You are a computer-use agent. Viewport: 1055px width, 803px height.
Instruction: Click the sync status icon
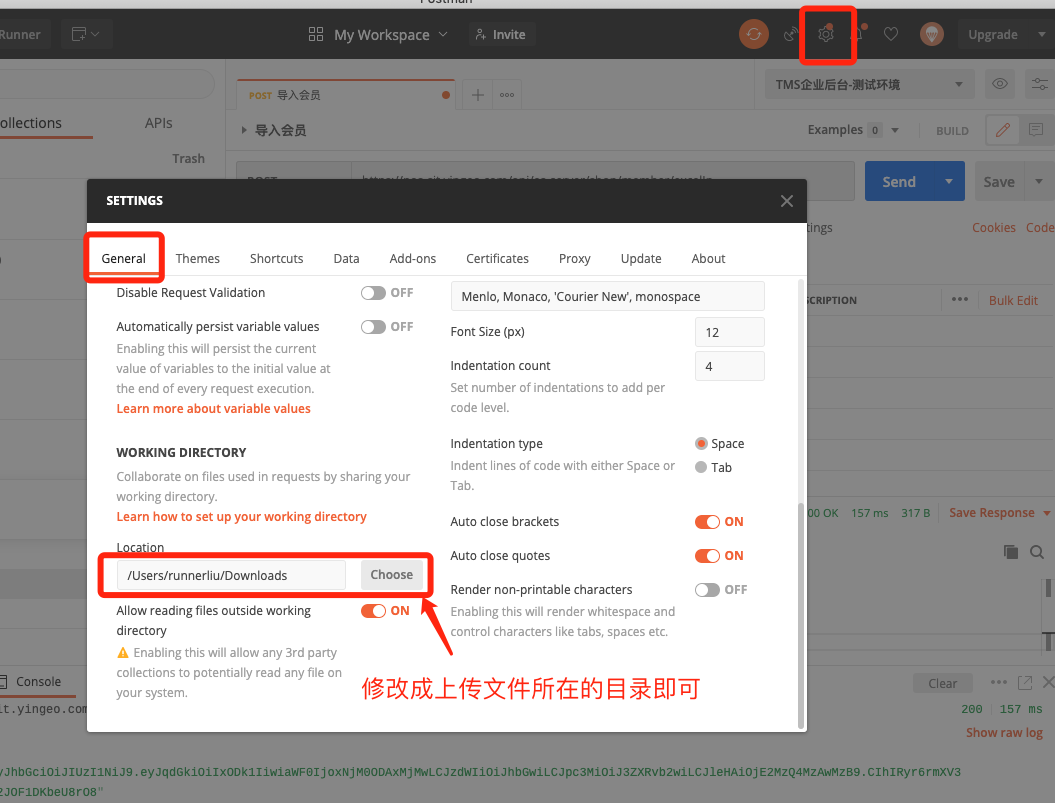pos(754,34)
